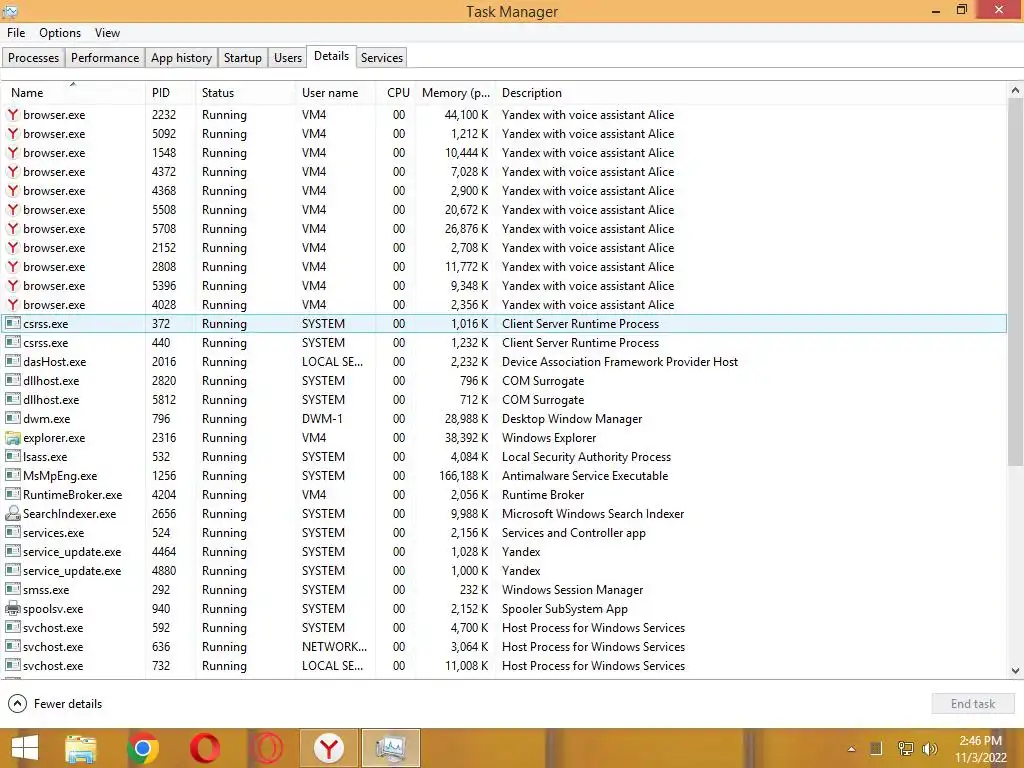Viewport: 1024px width, 768px height.
Task: Sort by the Description column header
Action: click(751, 93)
